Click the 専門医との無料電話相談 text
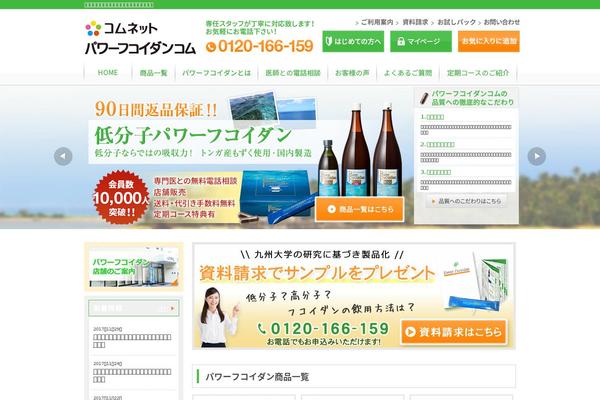This screenshot has width=600, height=400. coord(196,181)
